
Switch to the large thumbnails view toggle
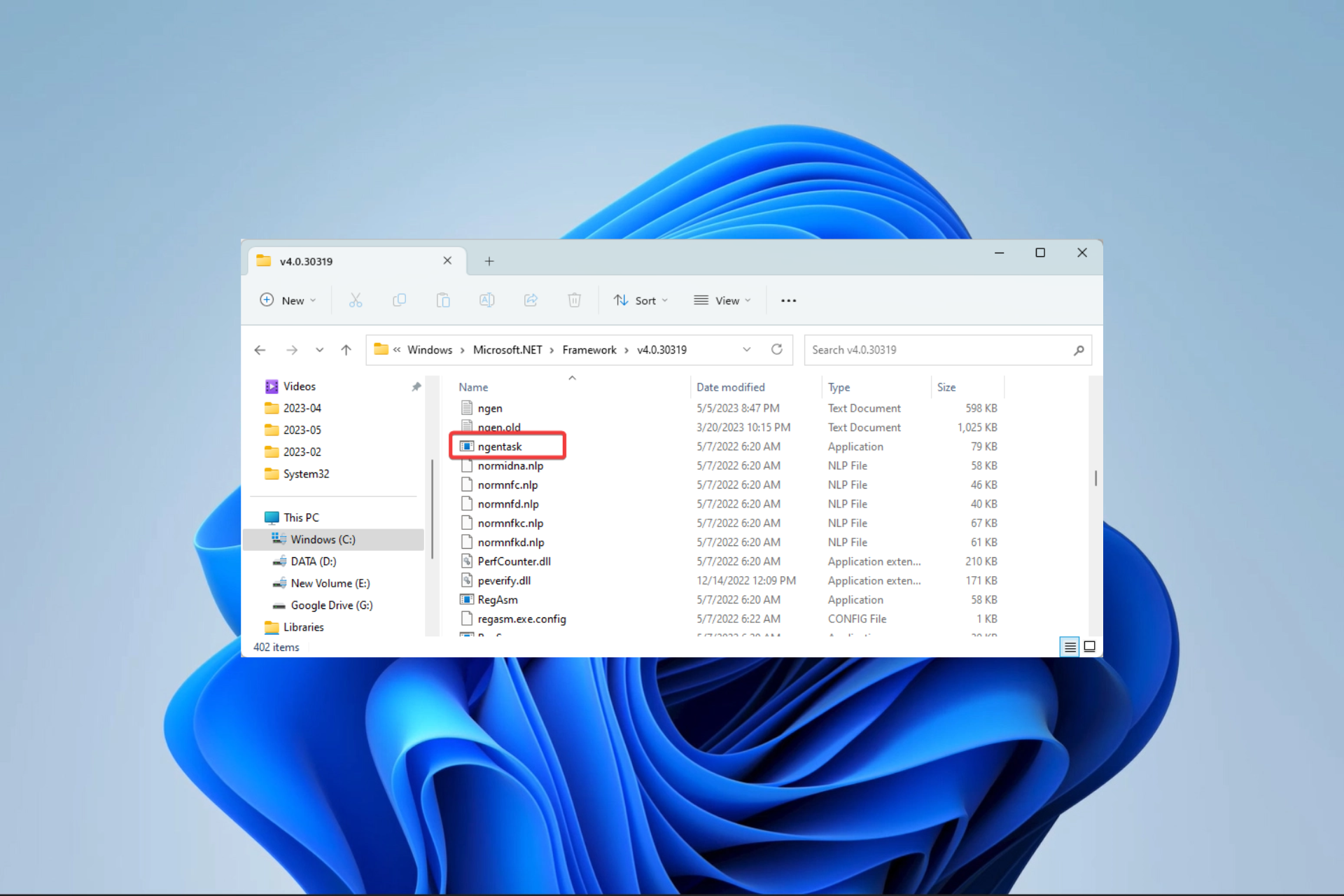coord(1089,647)
